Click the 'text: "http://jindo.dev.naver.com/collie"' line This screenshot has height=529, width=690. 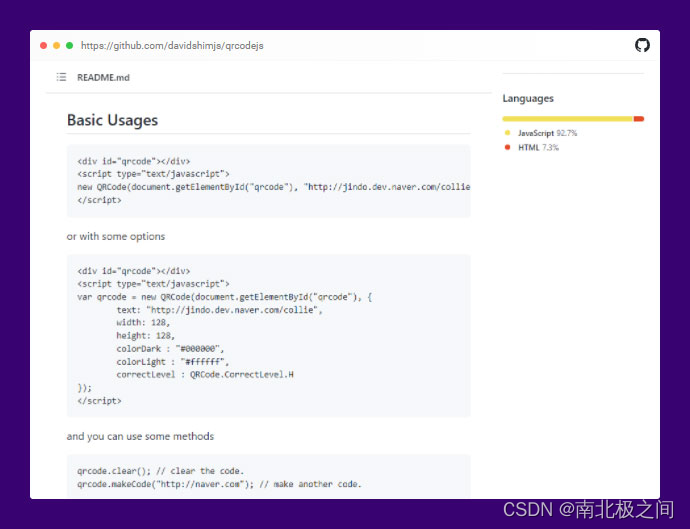[x=220, y=310]
